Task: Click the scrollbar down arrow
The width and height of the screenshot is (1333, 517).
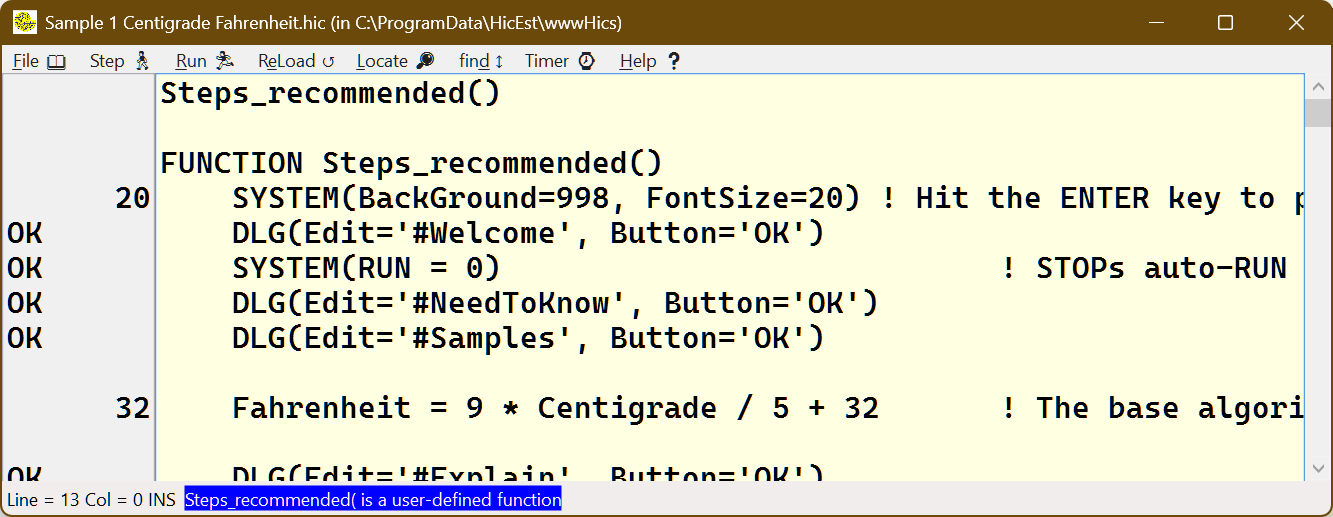Action: click(x=1318, y=468)
